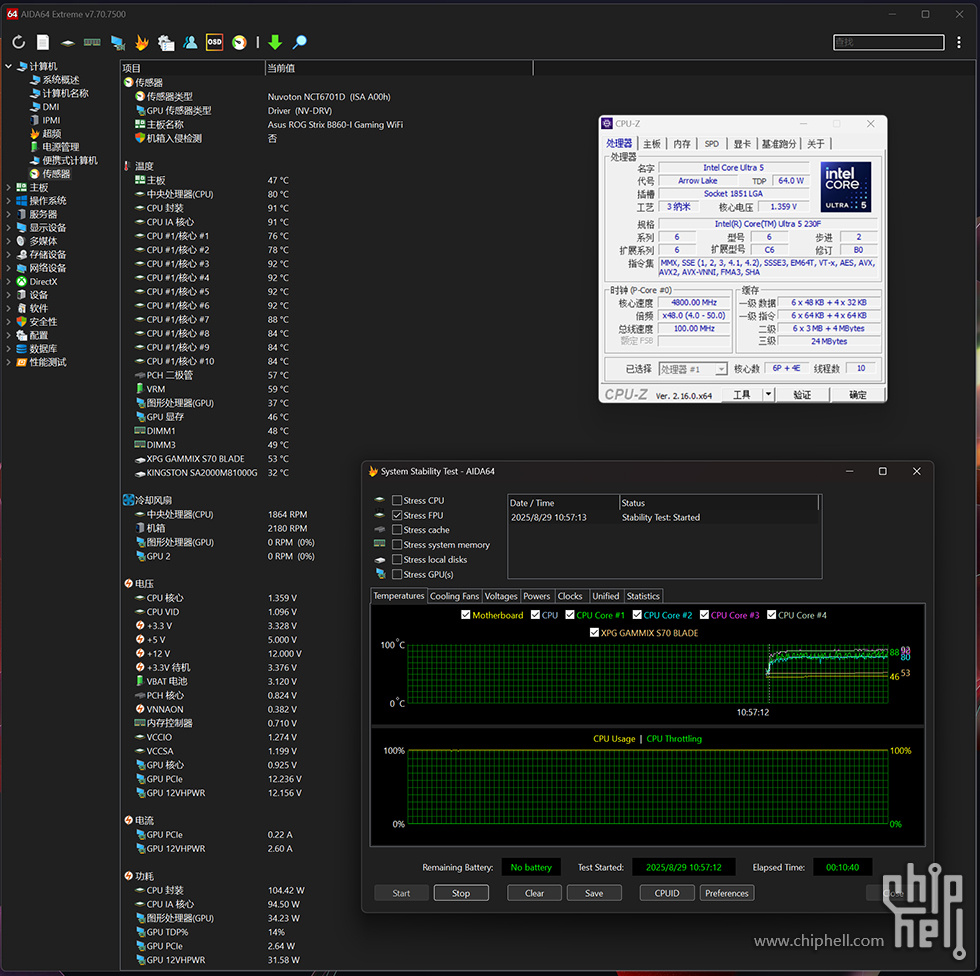Image resolution: width=980 pixels, height=976 pixels.
Task: Enable the Stress GPU(s) checkbox
Action: click(397, 575)
